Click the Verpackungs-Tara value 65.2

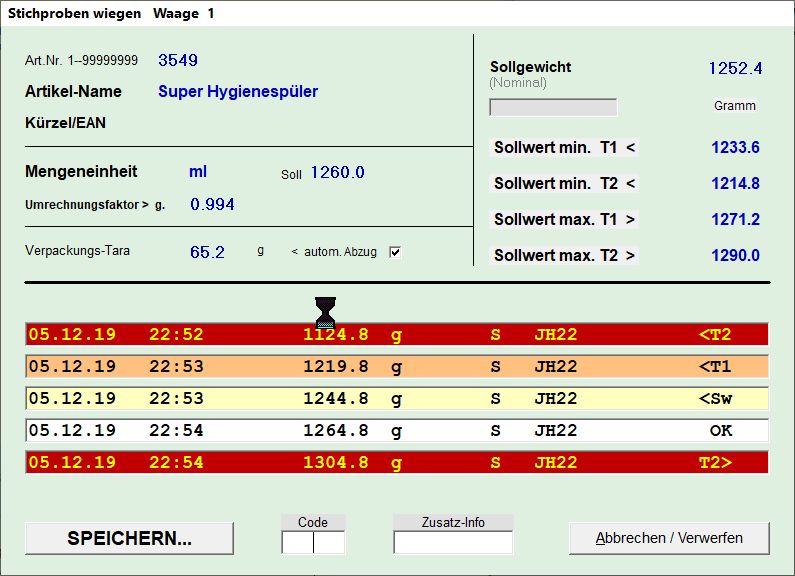point(207,252)
